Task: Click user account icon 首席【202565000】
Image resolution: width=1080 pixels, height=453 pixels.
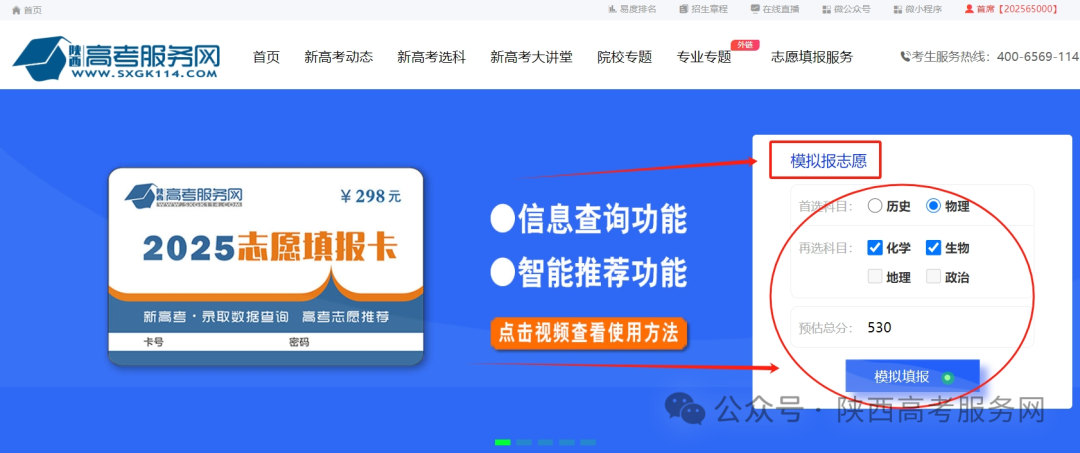Action: pos(969,9)
